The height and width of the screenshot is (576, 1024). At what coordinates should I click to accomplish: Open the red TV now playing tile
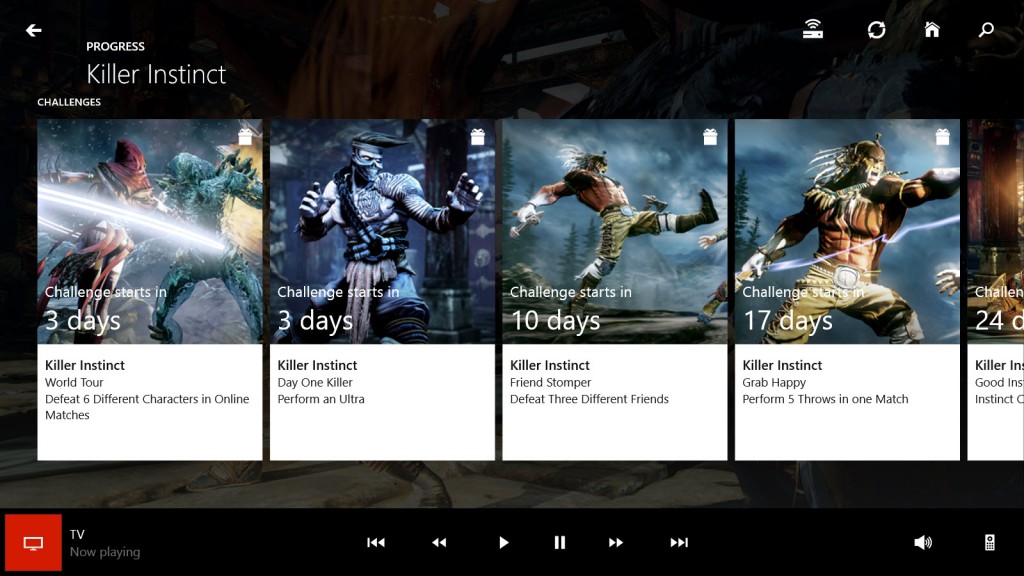click(33, 543)
